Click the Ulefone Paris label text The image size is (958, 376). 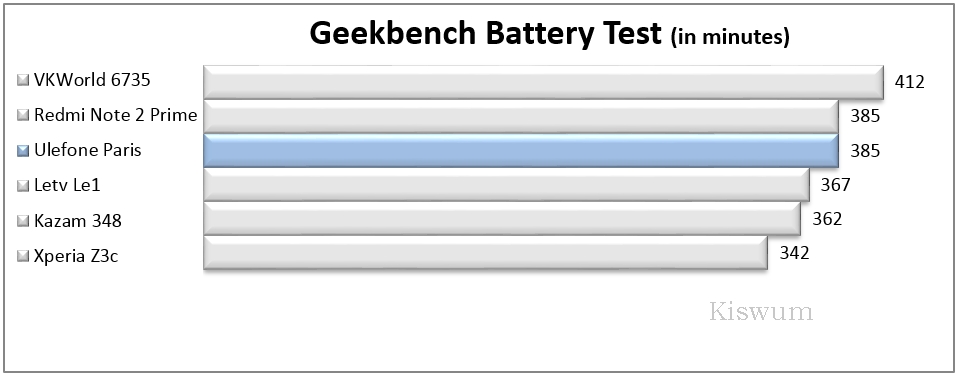point(88,150)
